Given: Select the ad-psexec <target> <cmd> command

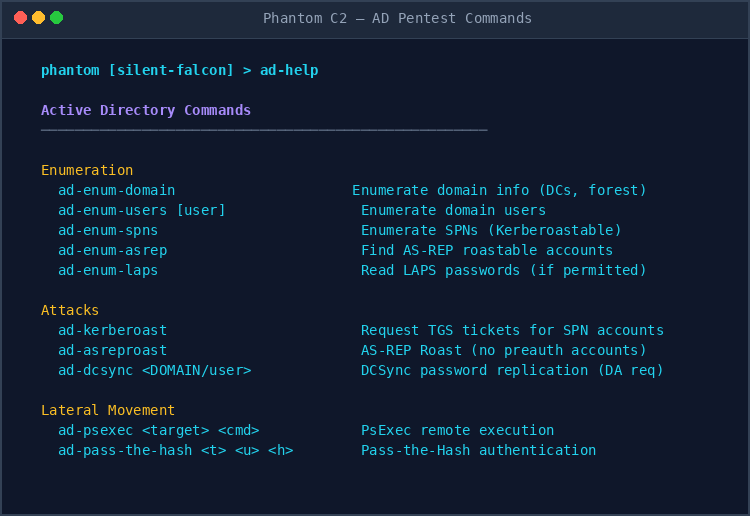Looking at the screenshot, I should pos(158,430).
